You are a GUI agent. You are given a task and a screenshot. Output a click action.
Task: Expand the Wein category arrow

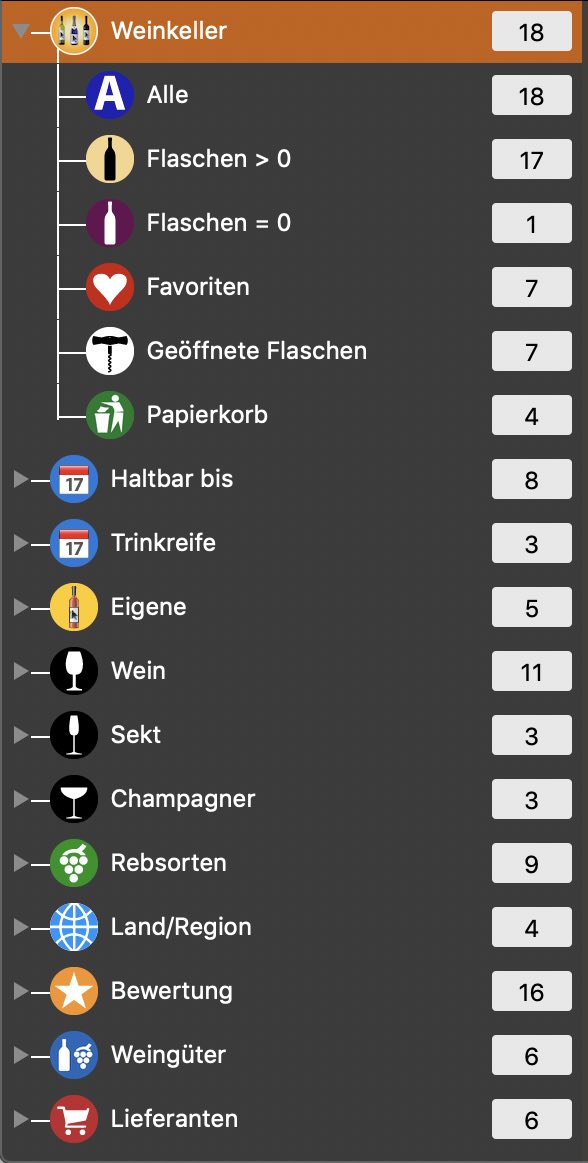click(21, 671)
